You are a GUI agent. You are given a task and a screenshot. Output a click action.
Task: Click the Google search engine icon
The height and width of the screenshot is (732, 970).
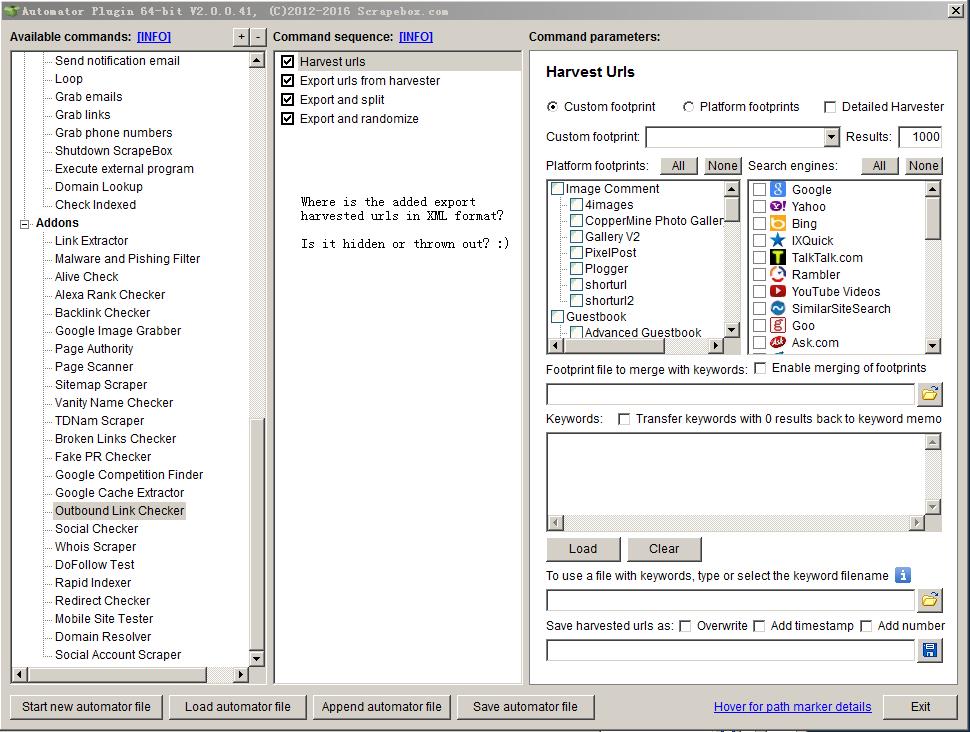click(x=778, y=189)
